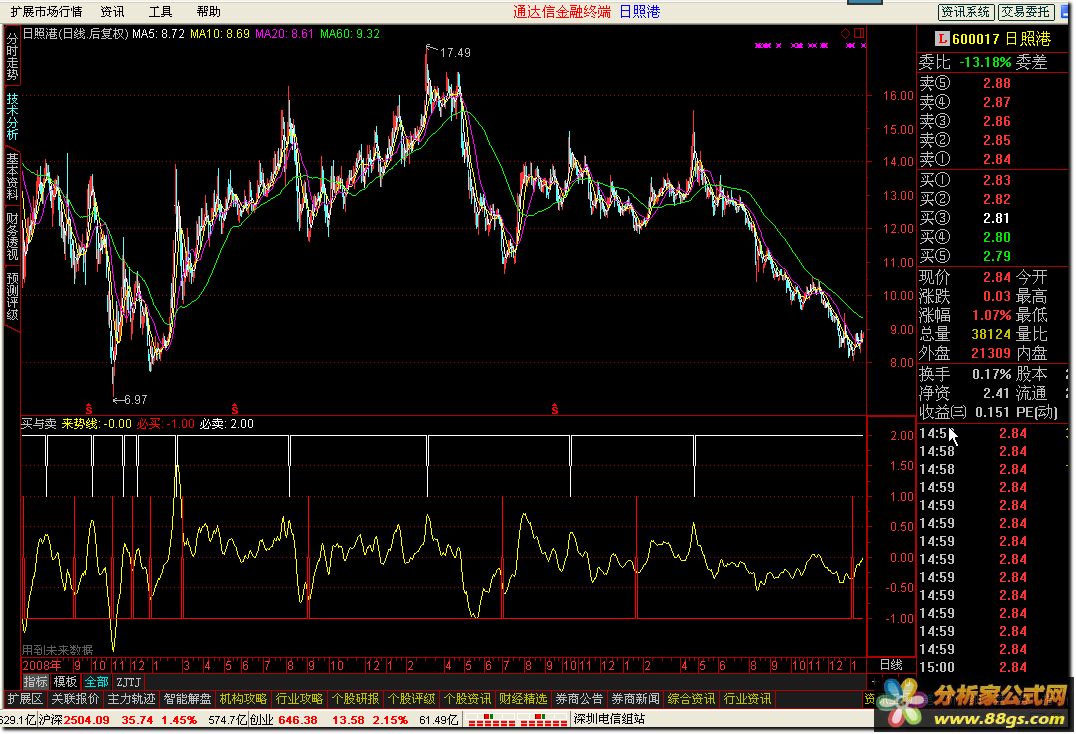
Task: Click the MA20: 8.61 indicator value
Action: tap(284, 34)
